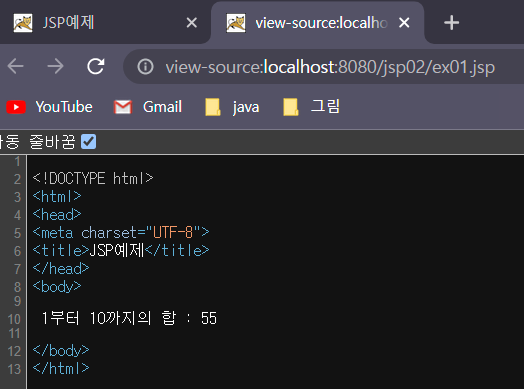Image resolution: width=524 pixels, height=389 pixels.
Task: Click the "UTF-8" attribute value
Action: tap(173, 232)
